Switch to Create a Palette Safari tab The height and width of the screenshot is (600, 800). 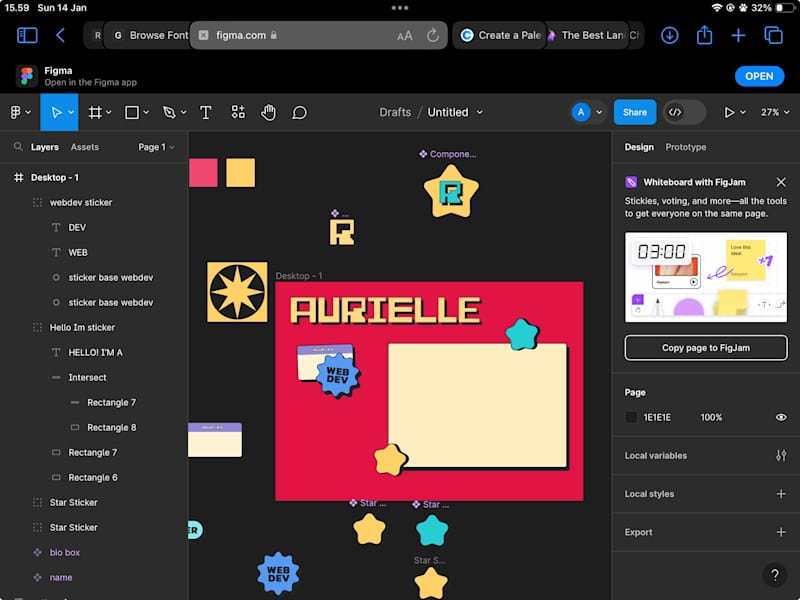pyautogui.click(x=501, y=35)
